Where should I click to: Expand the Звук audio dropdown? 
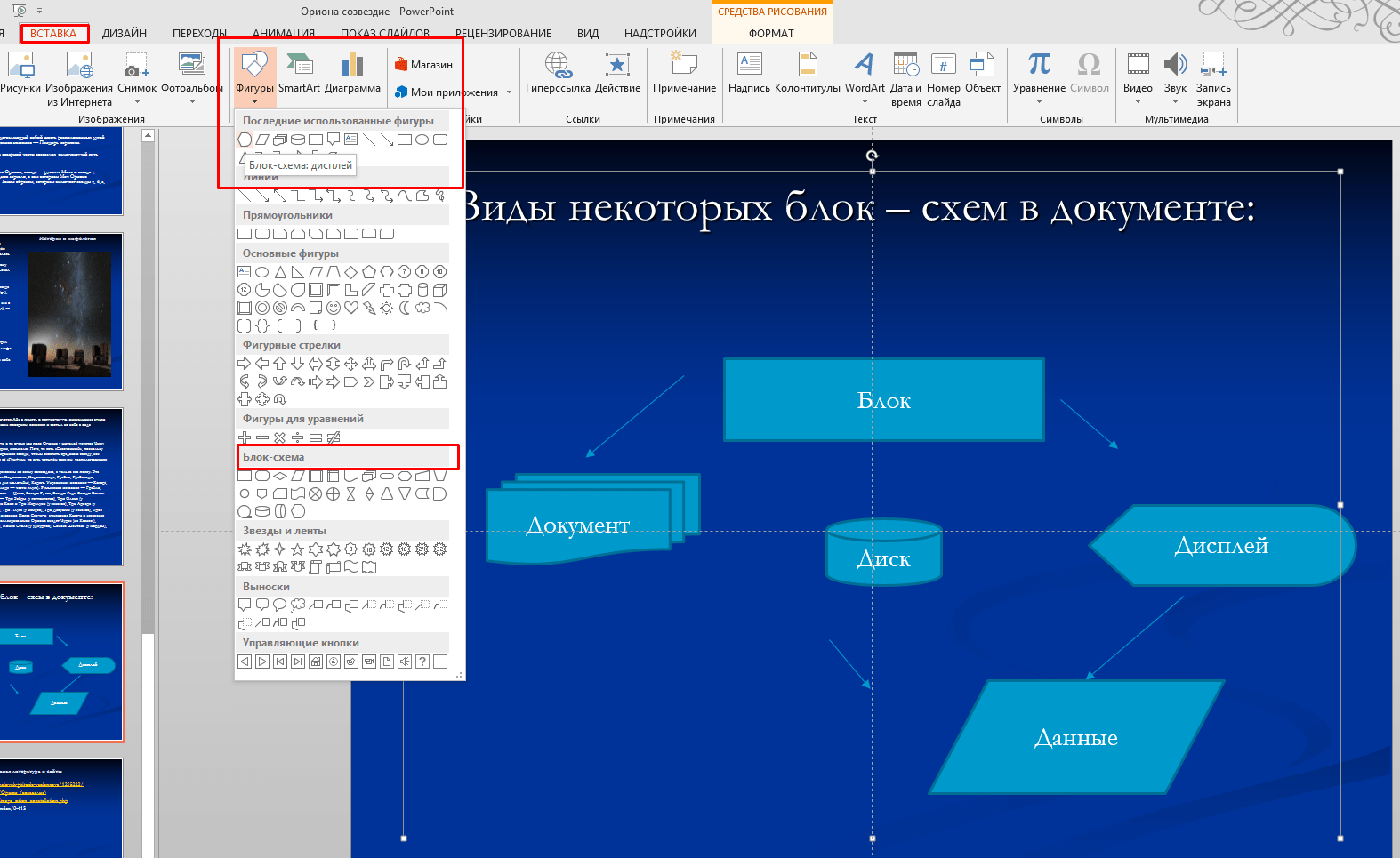pos(1175,102)
